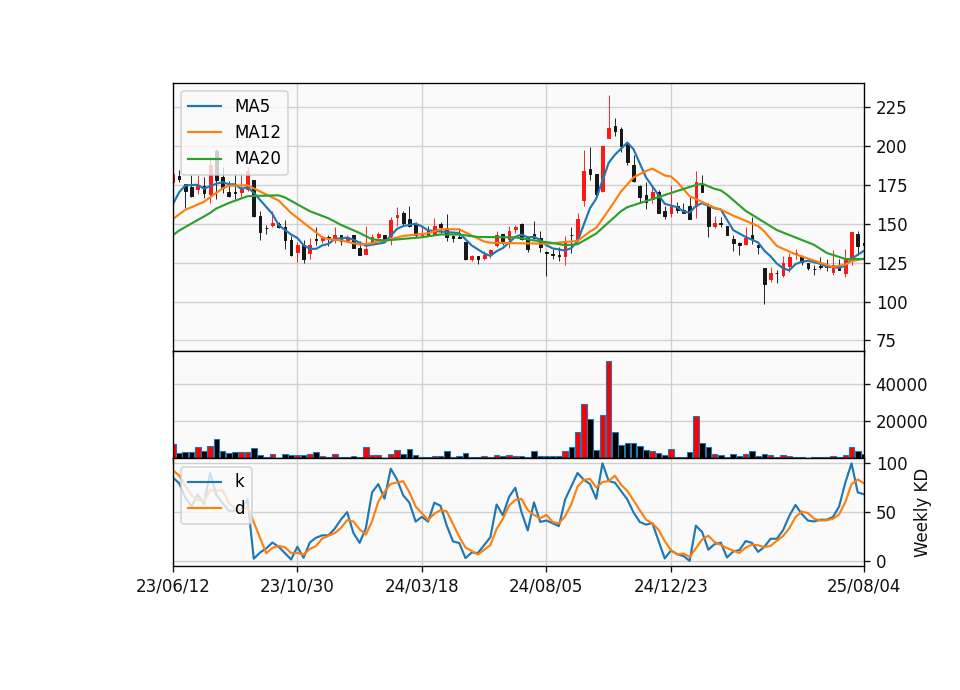Click the 25/08/04 date label
This screenshot has width=960, height=690.
[864, 586]
